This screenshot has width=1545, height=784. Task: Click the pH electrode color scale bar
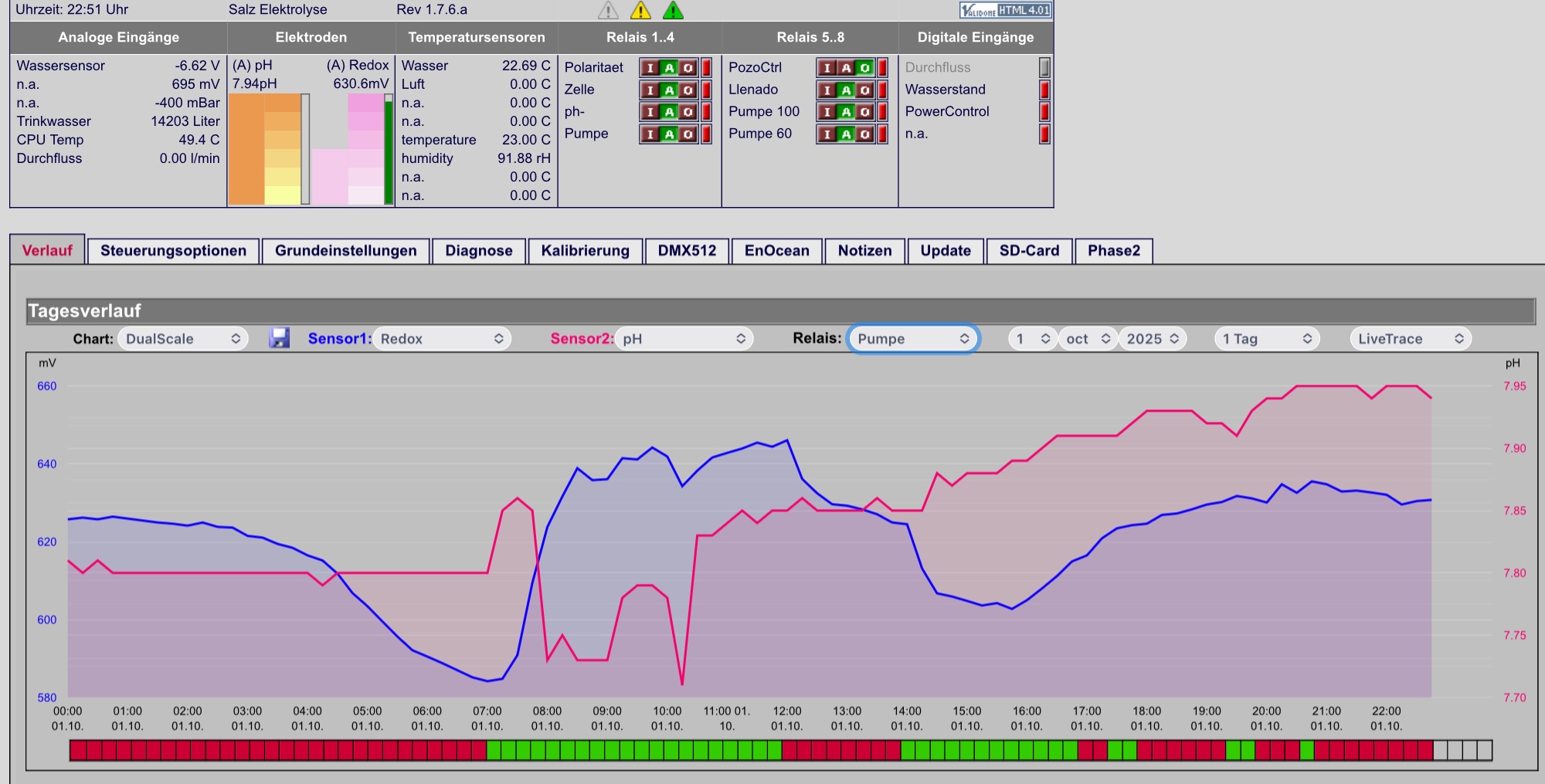(x=265, y=149)
